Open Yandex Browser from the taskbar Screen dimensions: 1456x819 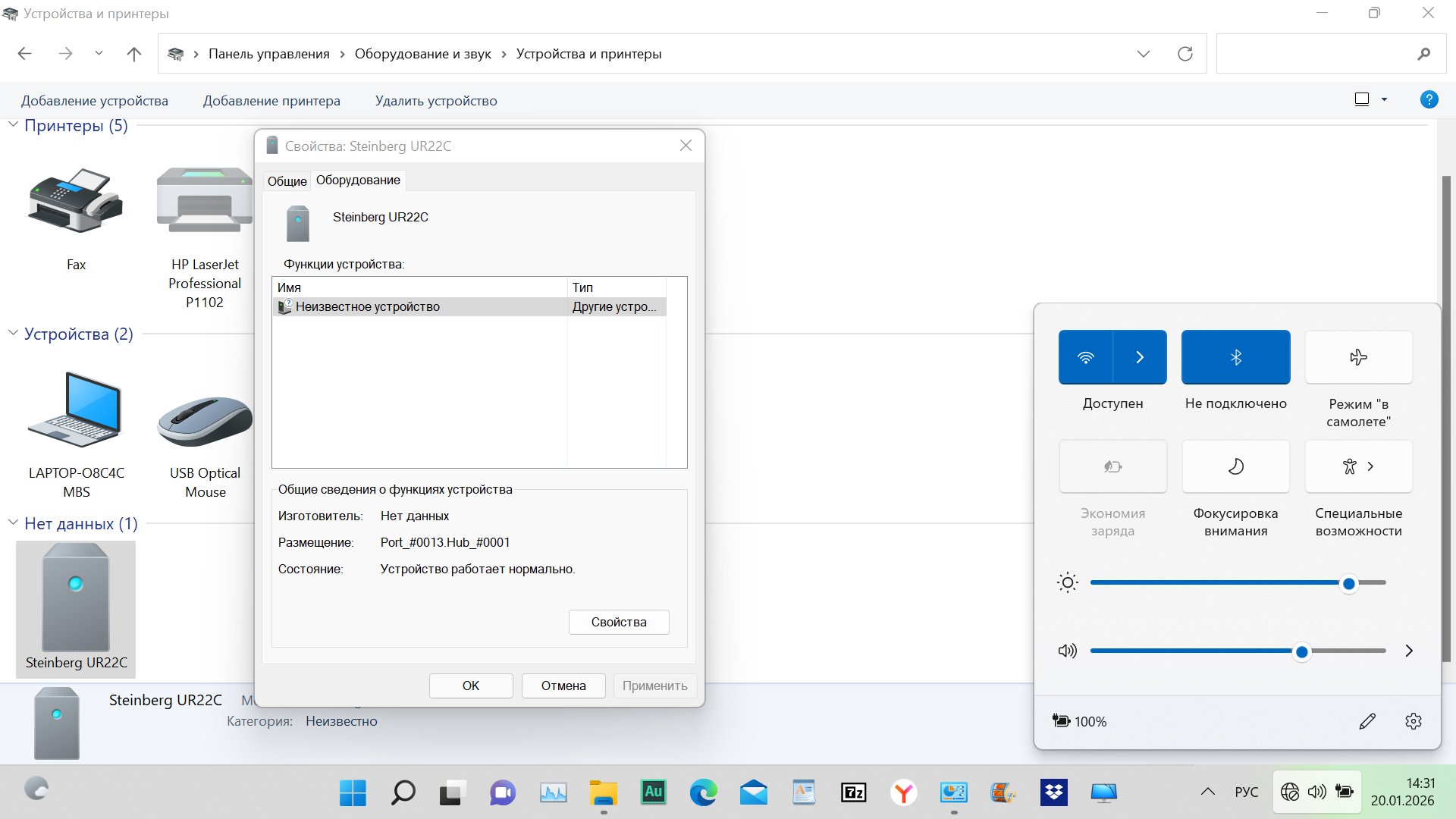point(903,792)
